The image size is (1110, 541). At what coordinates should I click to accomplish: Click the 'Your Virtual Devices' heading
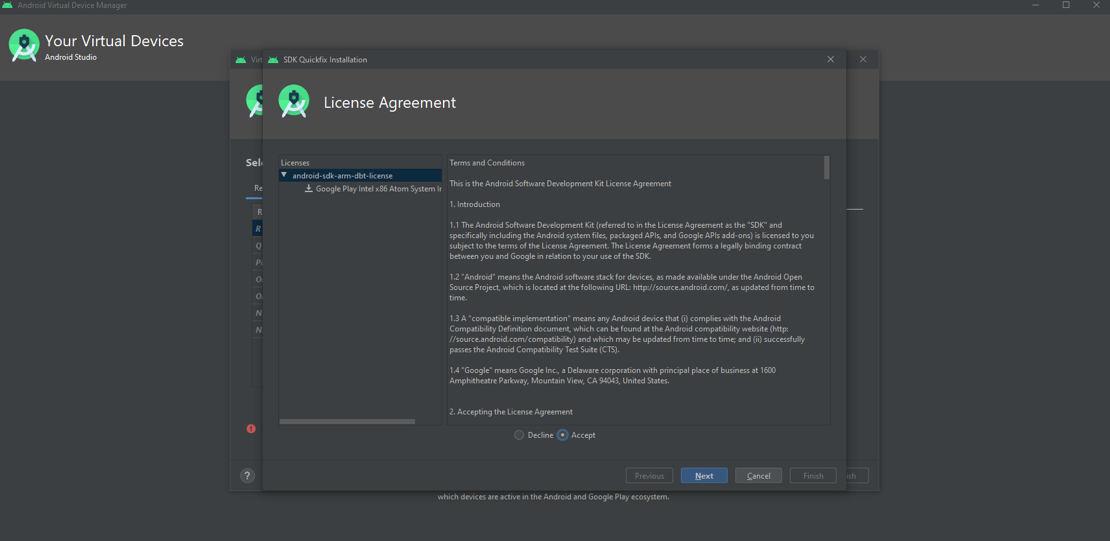tap(114, 41)
